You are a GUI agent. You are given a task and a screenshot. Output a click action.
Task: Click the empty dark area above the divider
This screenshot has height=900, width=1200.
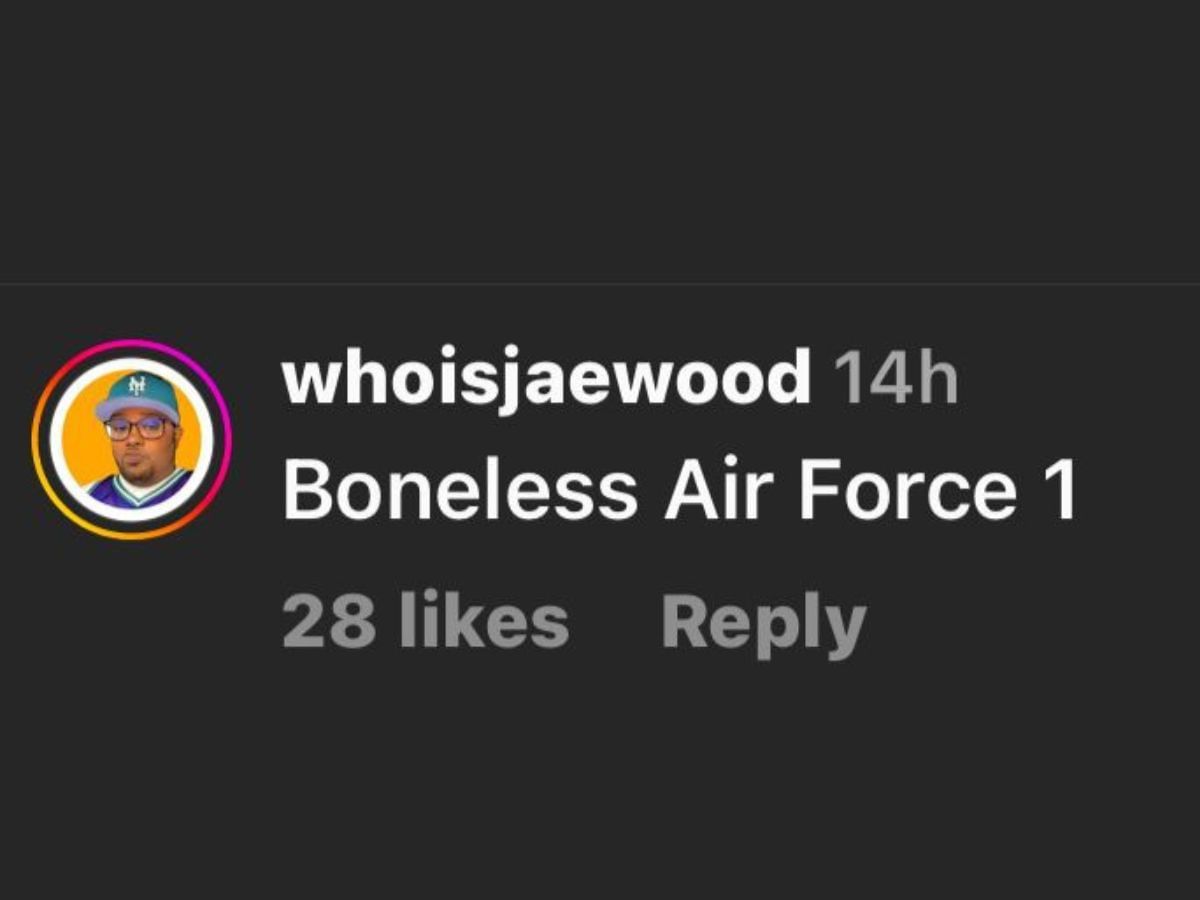coord(600,140)
